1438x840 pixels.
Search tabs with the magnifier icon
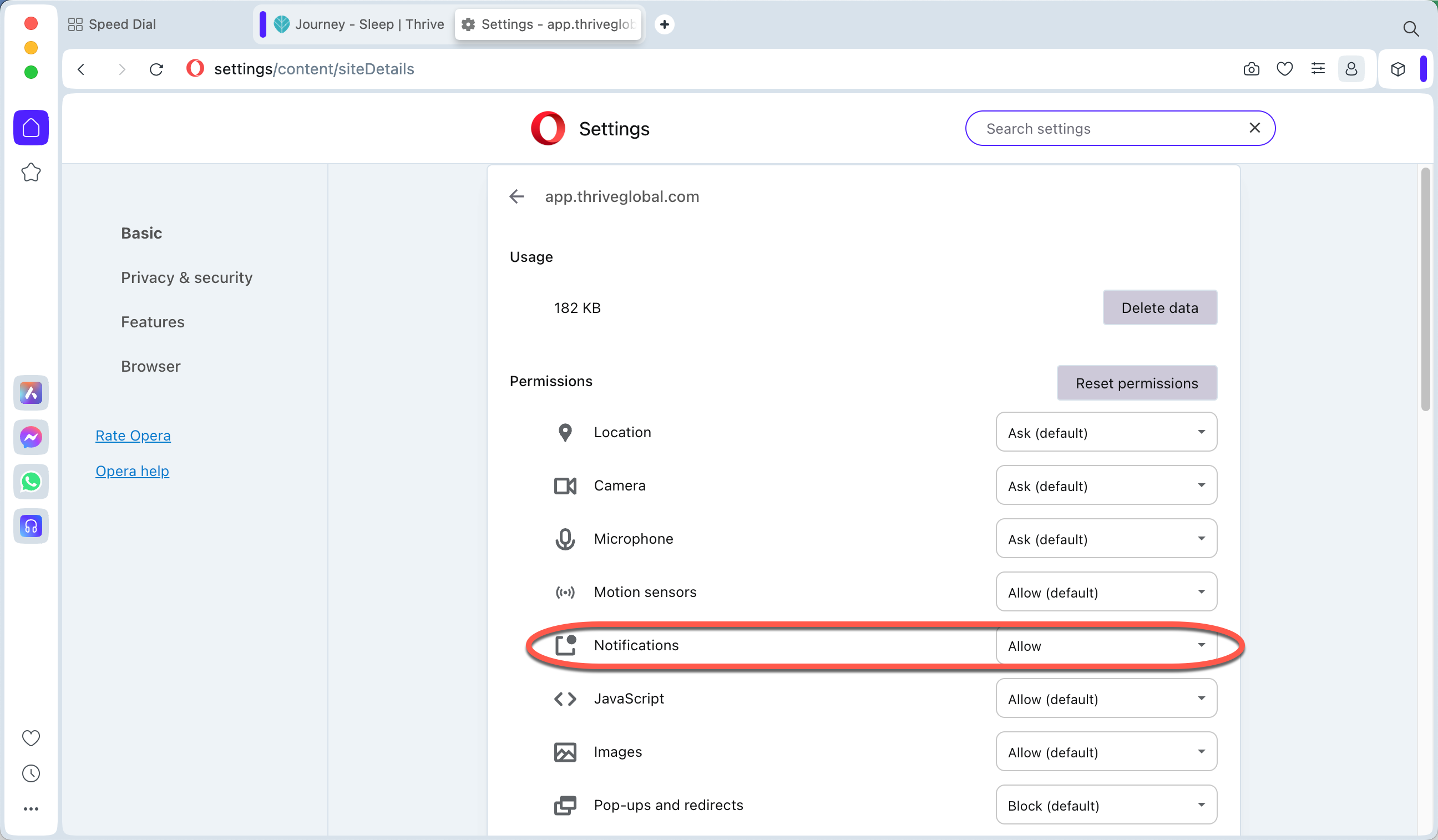[1411, 28]
